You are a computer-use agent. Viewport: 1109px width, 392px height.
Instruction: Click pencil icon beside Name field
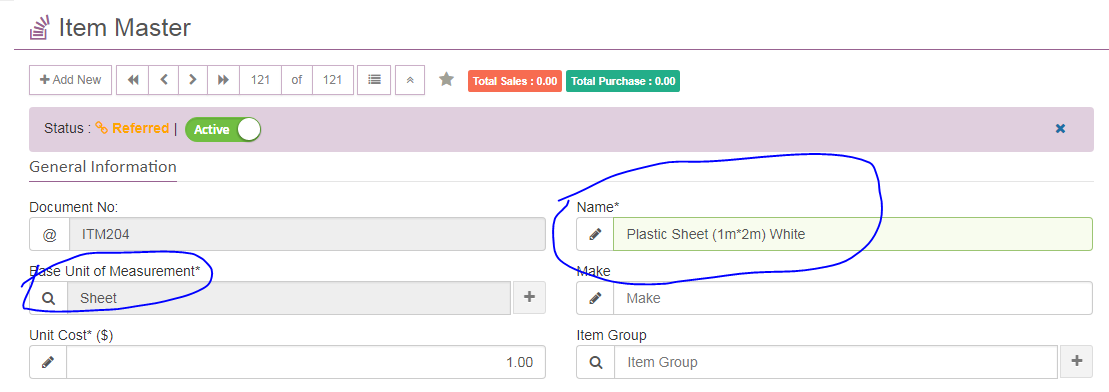(595, 234)
